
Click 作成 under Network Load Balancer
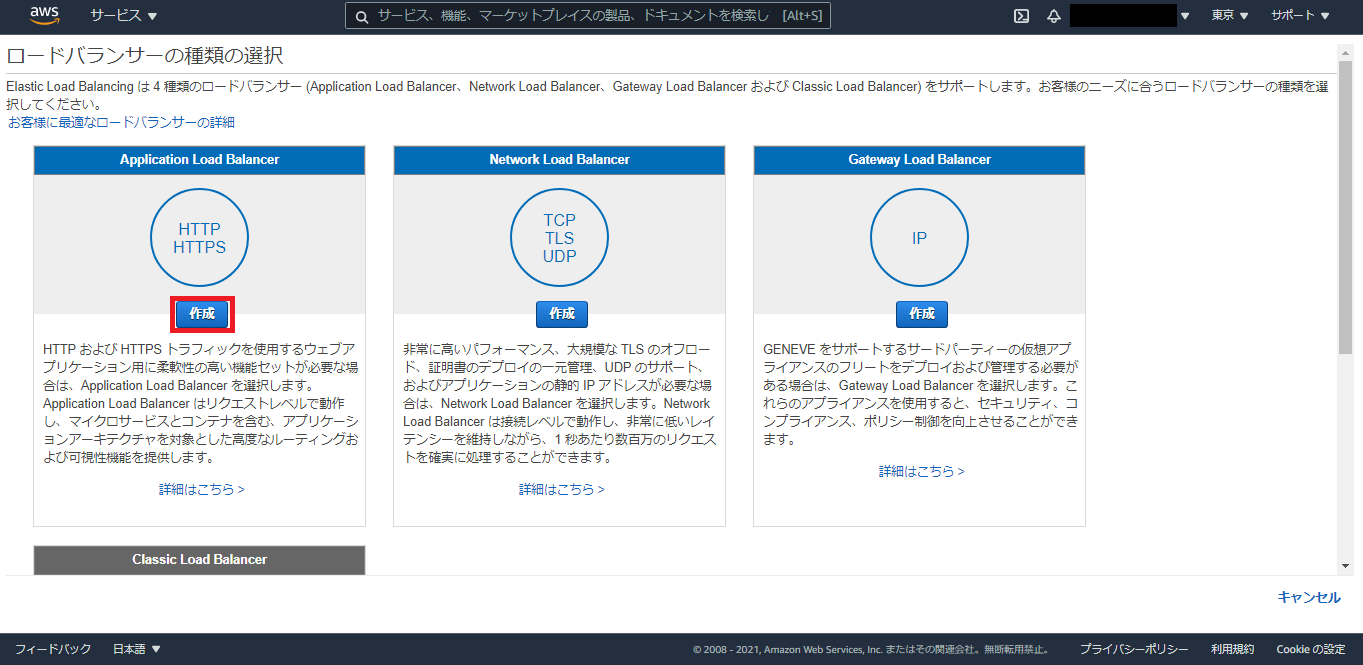[562, 314]
